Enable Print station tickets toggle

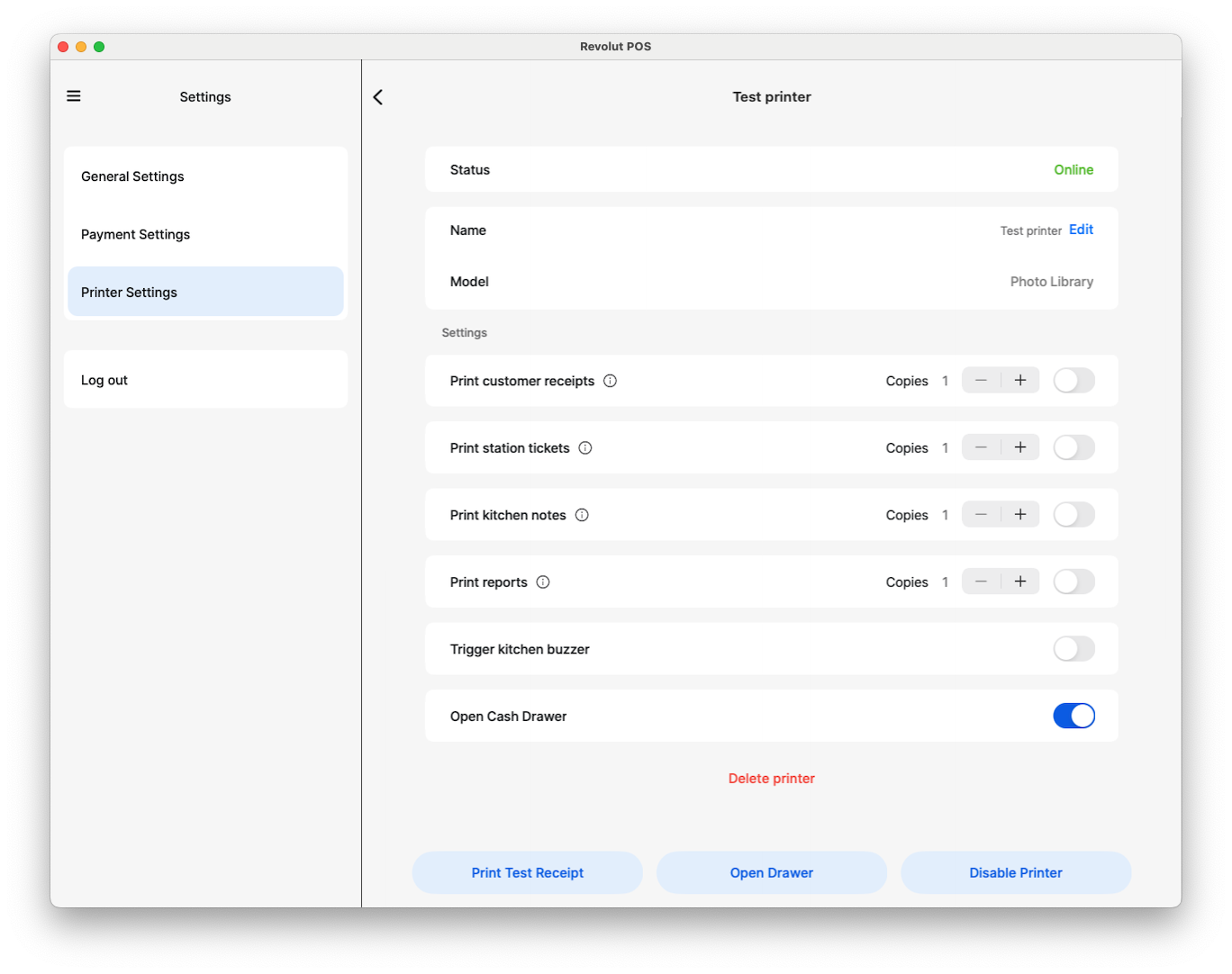click(1074, 447)
